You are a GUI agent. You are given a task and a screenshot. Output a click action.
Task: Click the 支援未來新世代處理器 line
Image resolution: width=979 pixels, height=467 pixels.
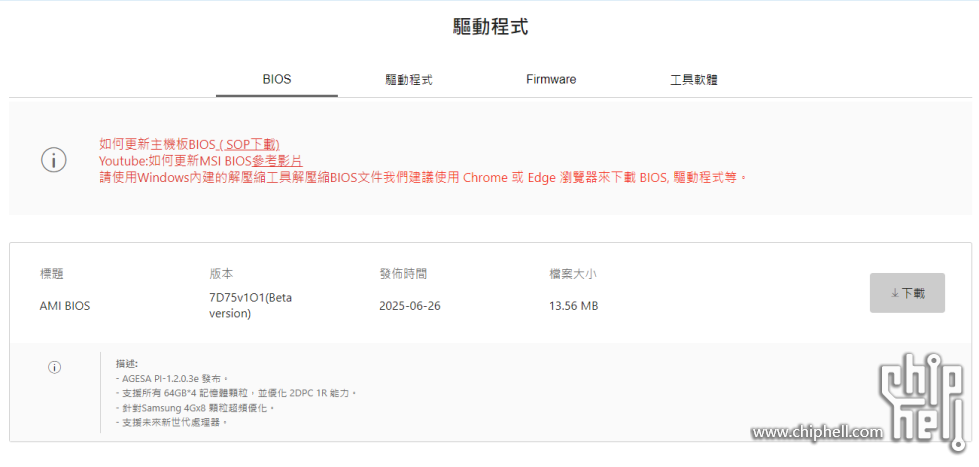pyautogui.click(x=172, y=422)
